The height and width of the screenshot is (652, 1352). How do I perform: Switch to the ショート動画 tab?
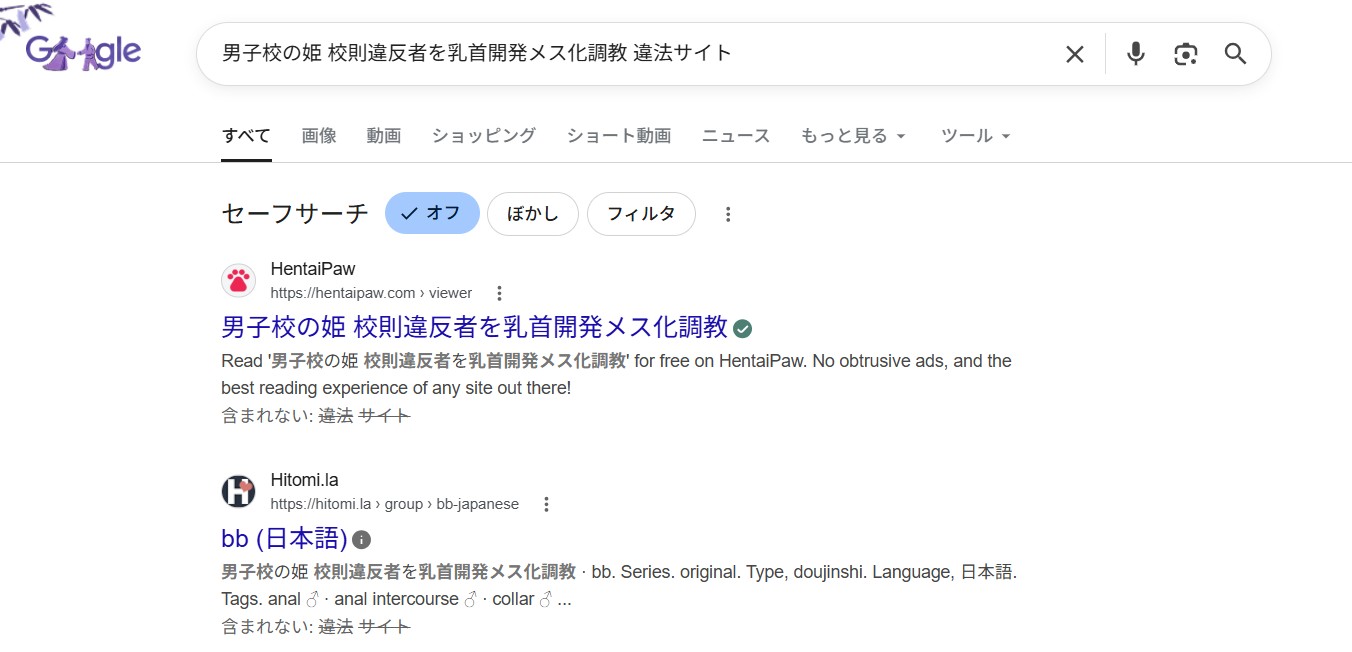619,136
